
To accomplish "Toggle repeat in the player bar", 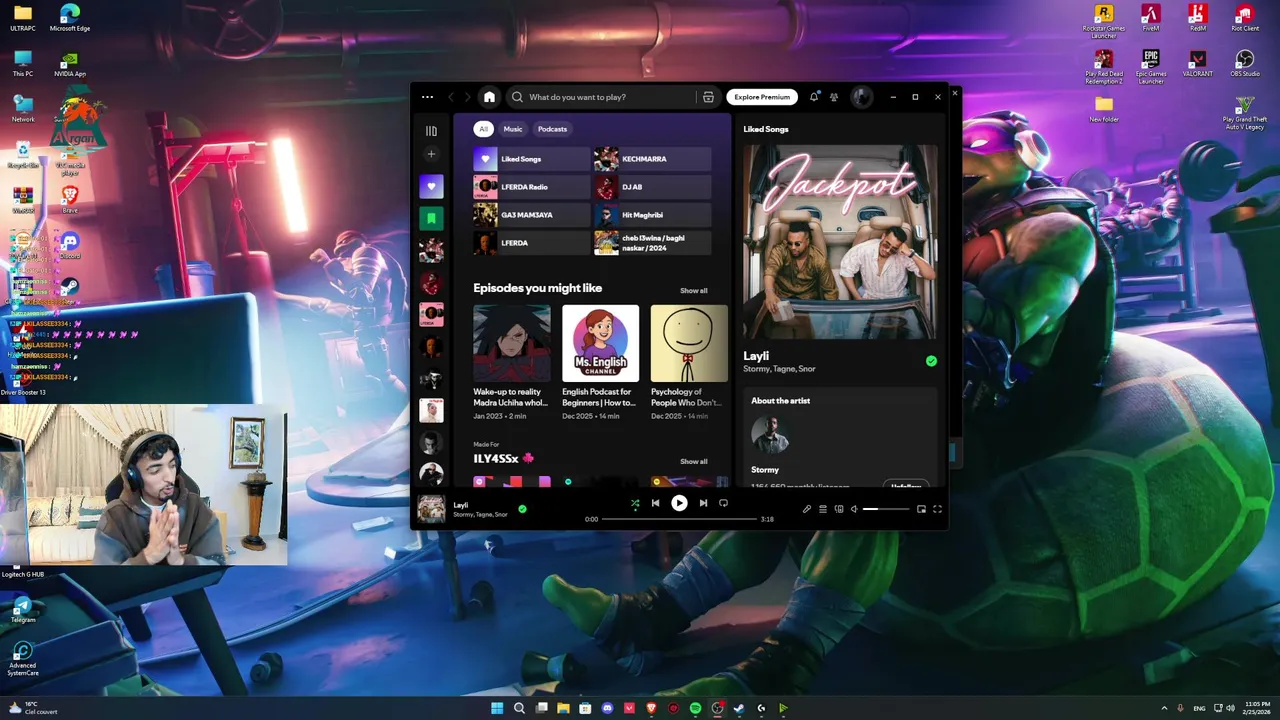I will (723, 503).
